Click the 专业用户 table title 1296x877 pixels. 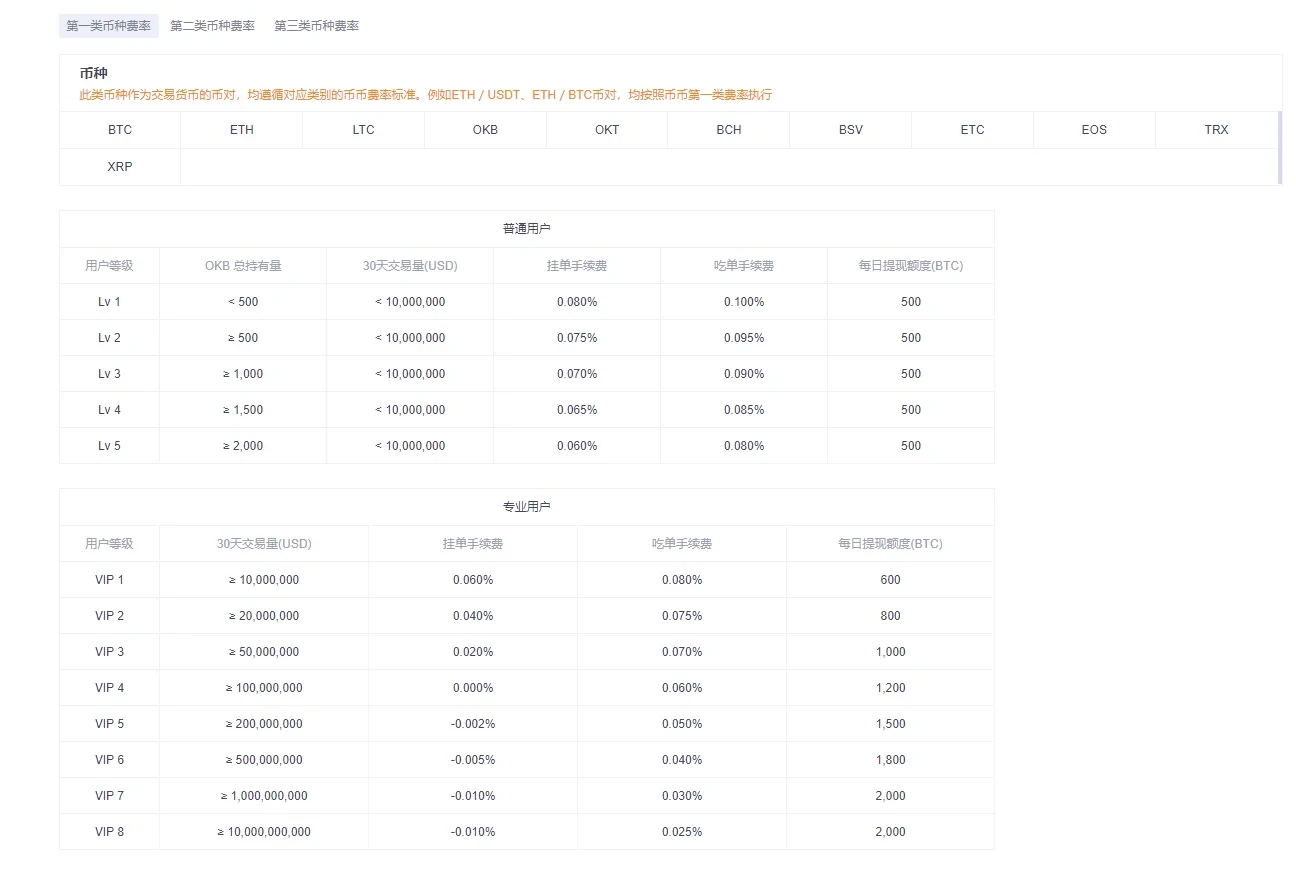tap(526, 507)
